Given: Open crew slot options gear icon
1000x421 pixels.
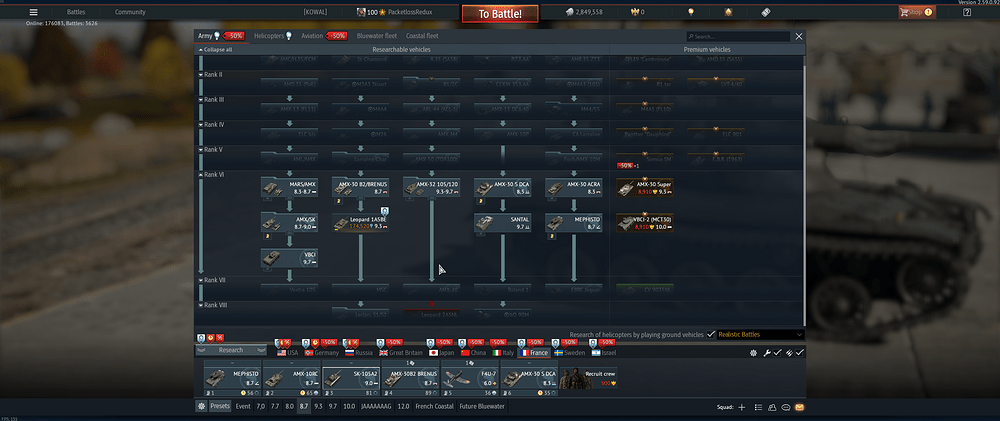Looking at the screenshot, I should click(753, 353).
